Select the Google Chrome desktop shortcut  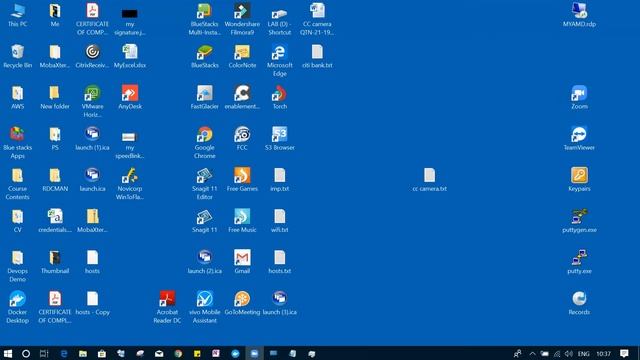click(x=204, y=143)
